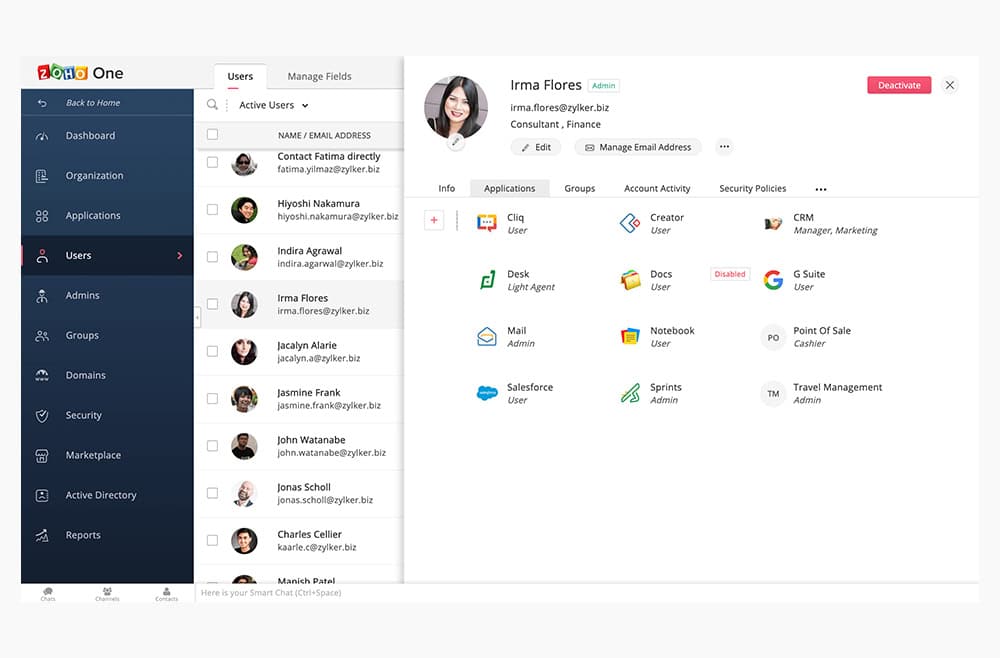Open Irma Flores large profile photo
The image size is (1000, 658).
(456, 108)
